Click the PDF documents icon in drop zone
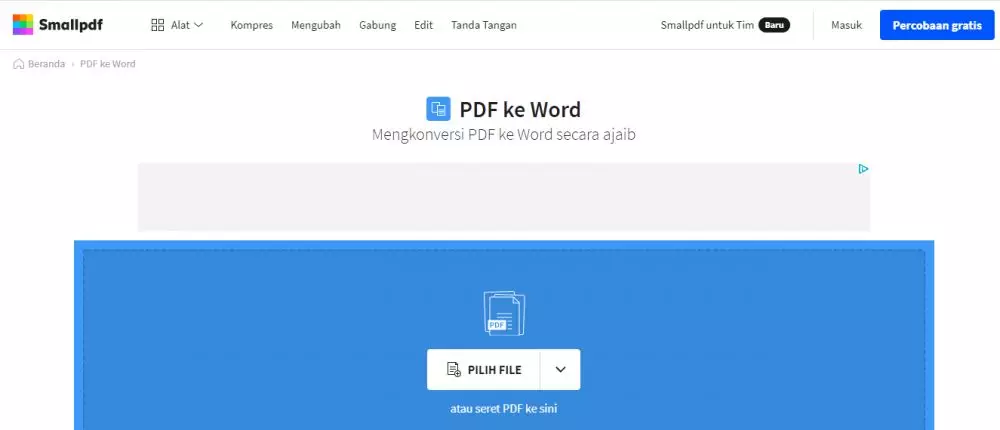The image size is (1000, 430). click(x=504, y=313)
